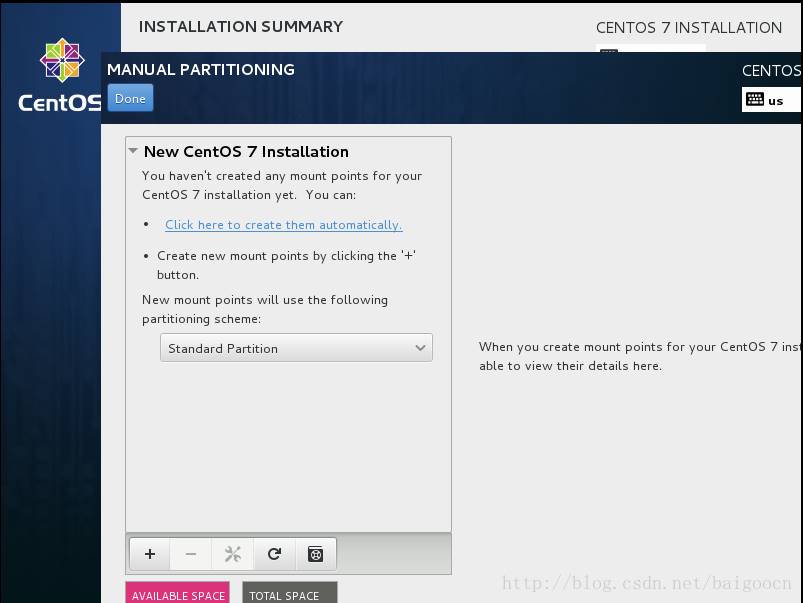The width and height of the screenshot is (803, 603).
Task: Click the MANUAL PARTITIONING heading
Action: 201,70
